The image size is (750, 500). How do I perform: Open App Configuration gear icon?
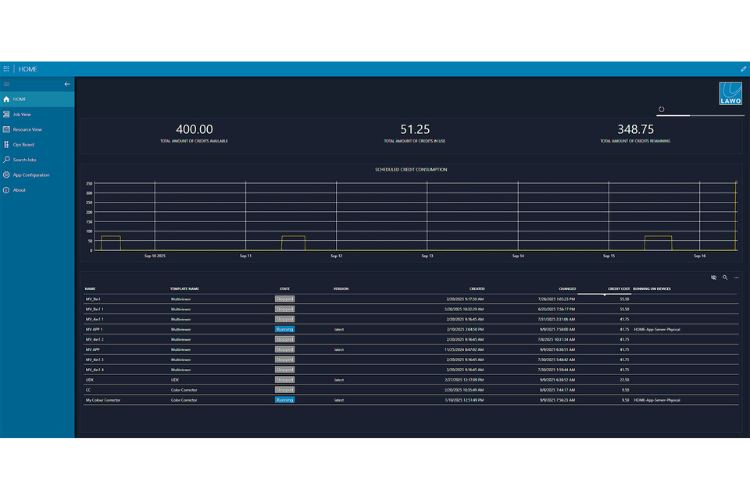7,175
